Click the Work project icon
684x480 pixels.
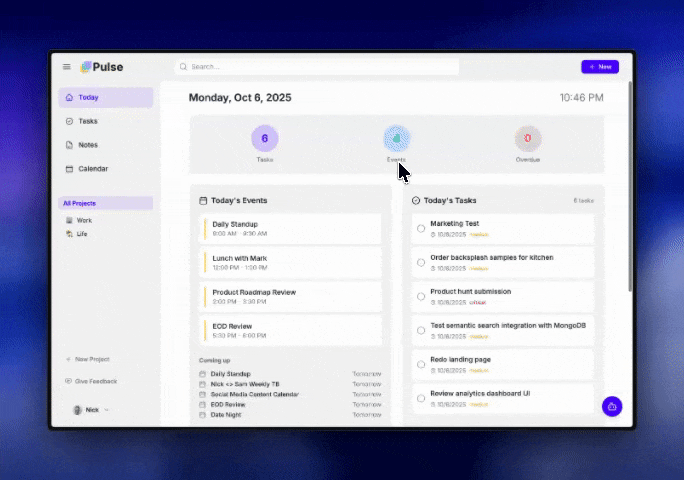coord(69,220)
